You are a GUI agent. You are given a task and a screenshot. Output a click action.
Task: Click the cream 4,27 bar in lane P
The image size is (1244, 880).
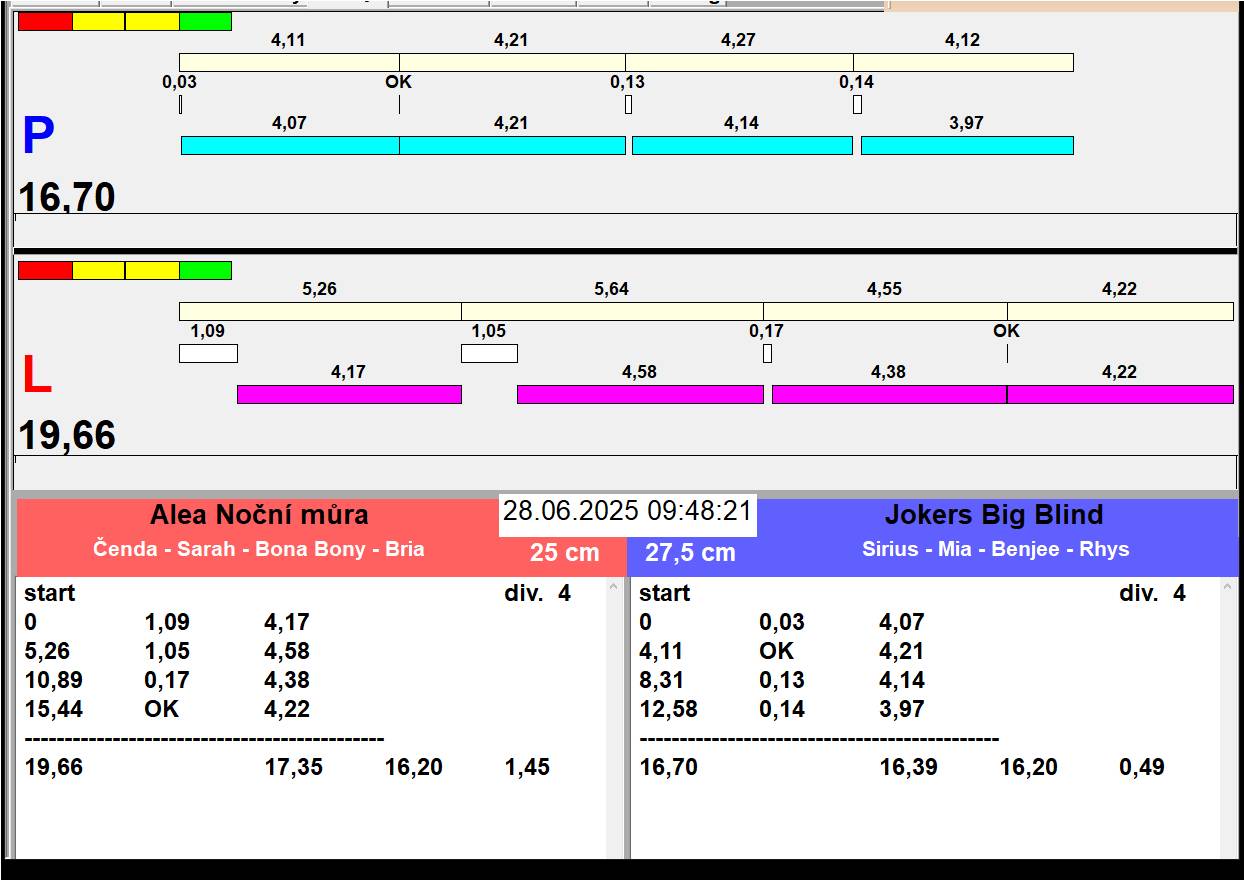pos(738,62)
